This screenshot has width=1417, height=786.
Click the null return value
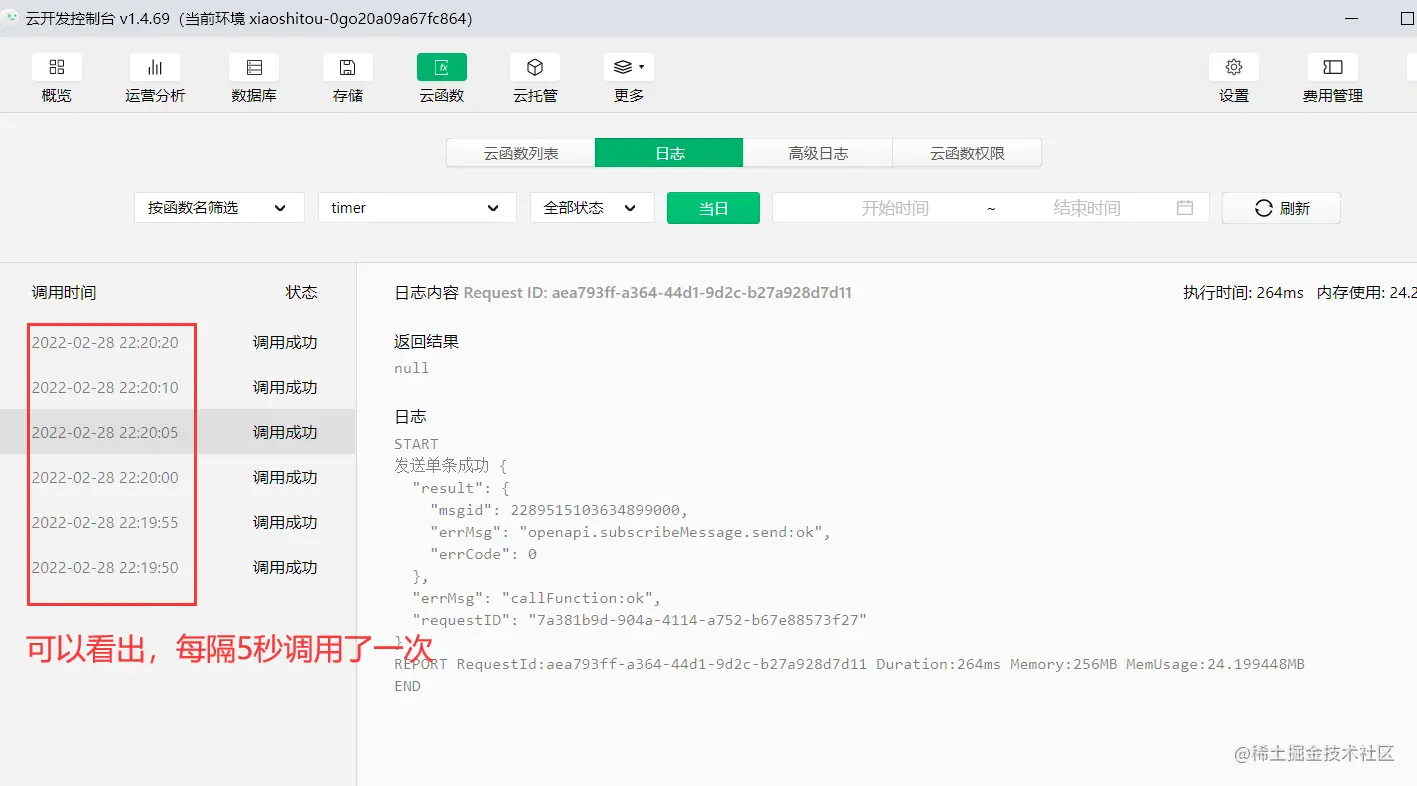[412, 368]
